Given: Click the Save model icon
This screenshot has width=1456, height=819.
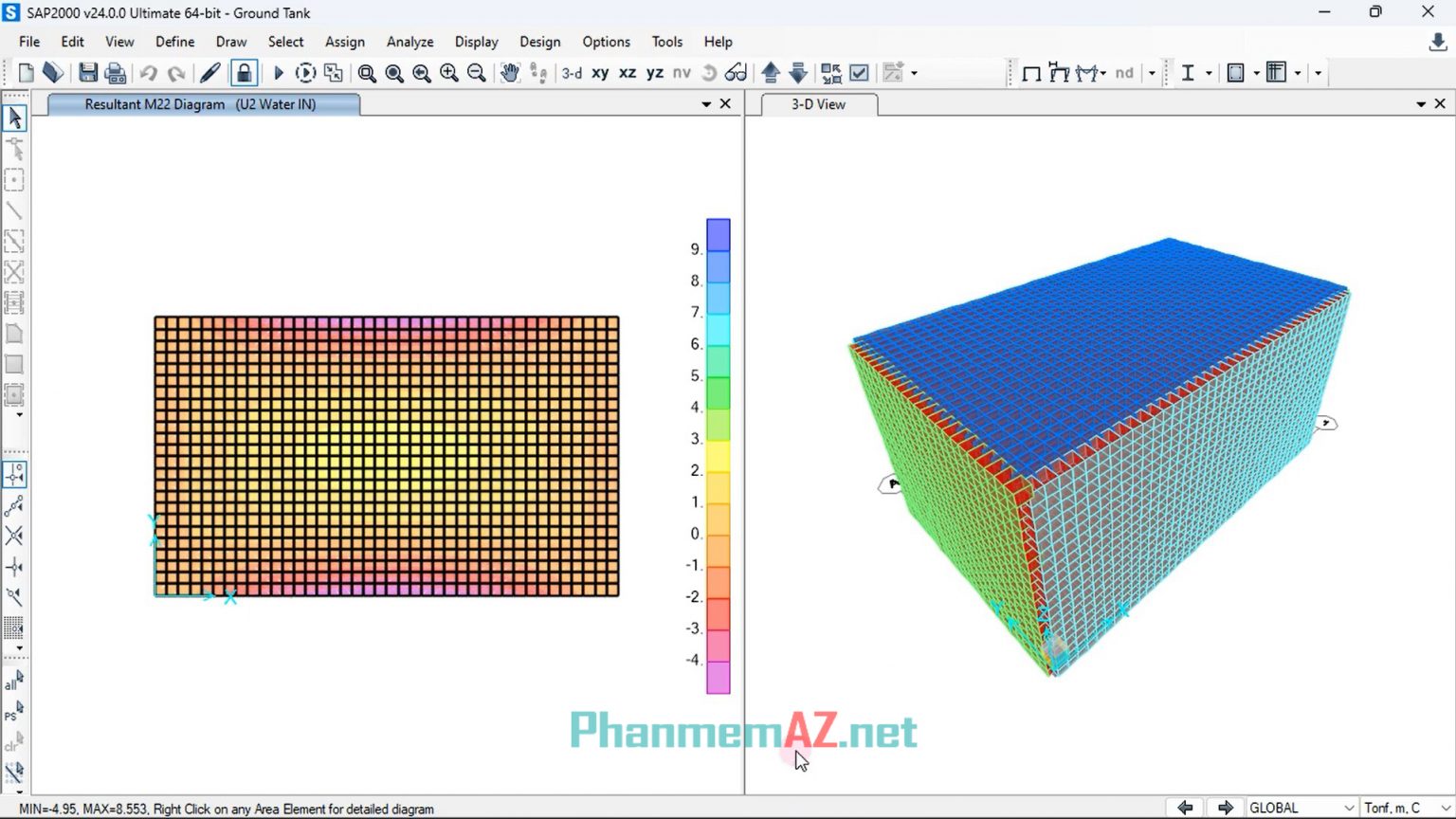Looking at the screenshot, I should click(88, 73).
